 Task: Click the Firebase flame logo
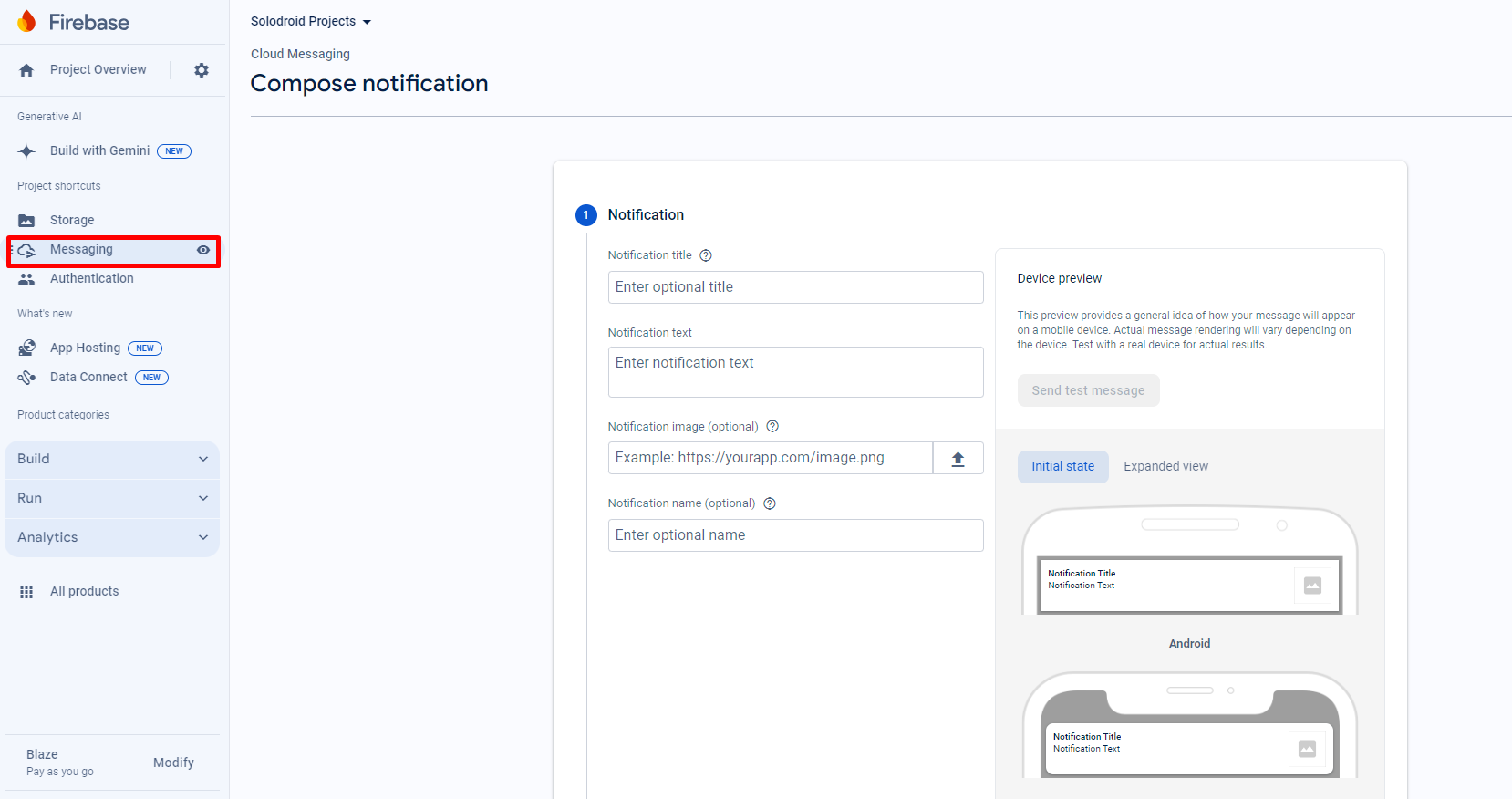(27, 21)
